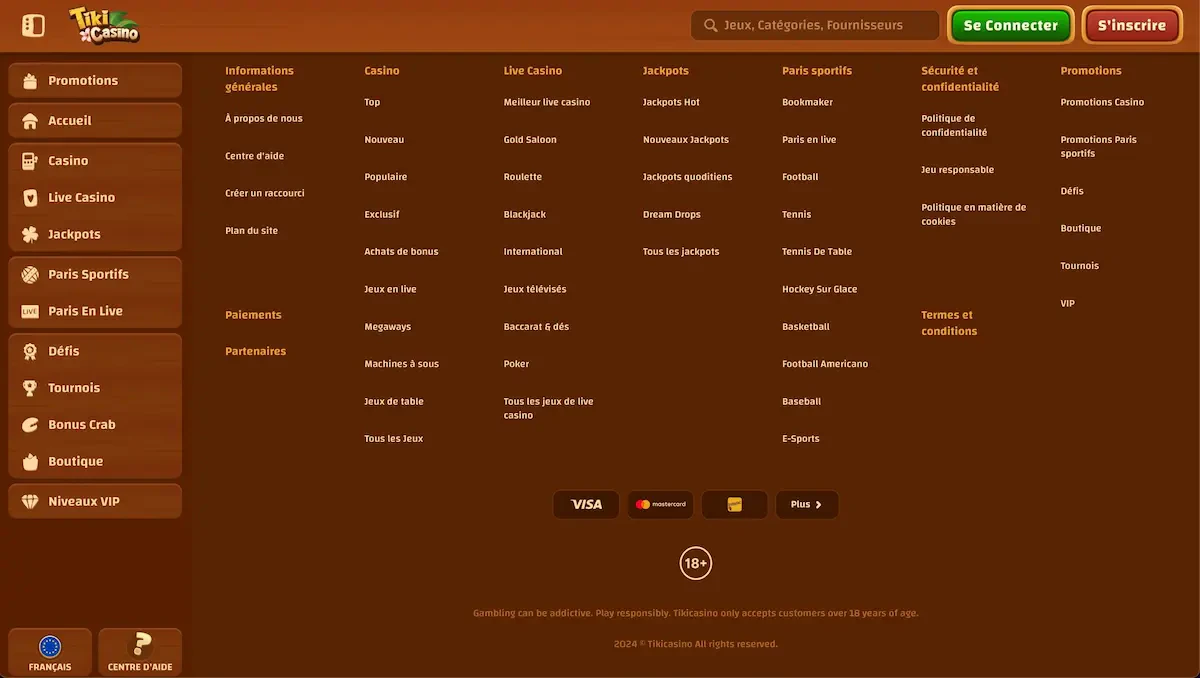Focus the Jeux, Catégories, Fournisseurs search field
This screenshot has height=678, width=1200.
[x=814, y=25]
